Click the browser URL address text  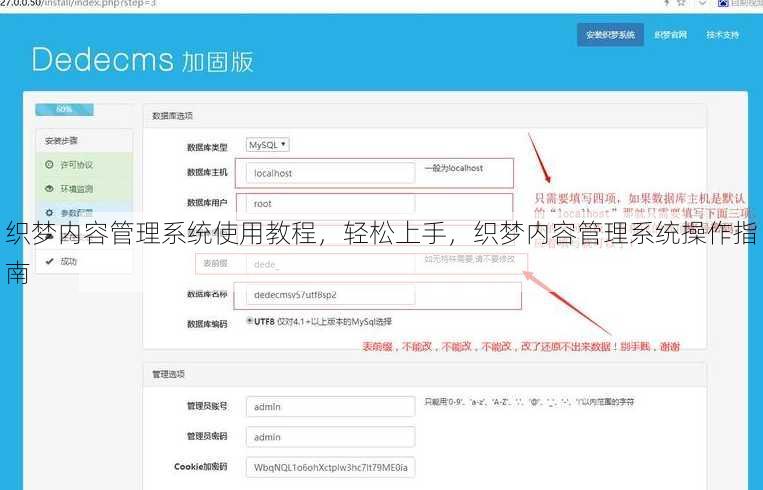tap(78, 3)
